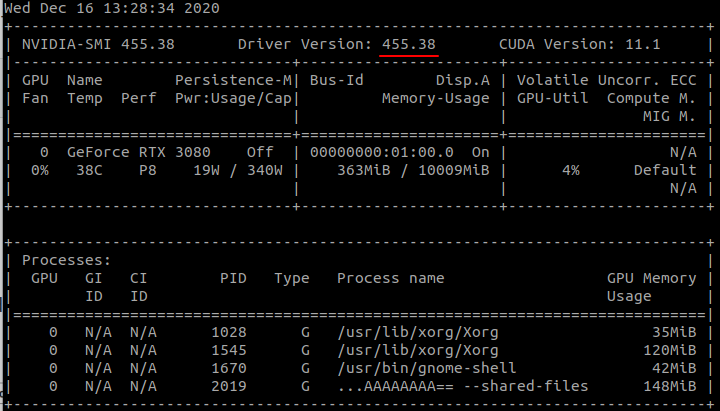Click the 'Persistence-M' column header
Image resolution: width=720 pixels, height=411 pixels.
tap(233, 80)
